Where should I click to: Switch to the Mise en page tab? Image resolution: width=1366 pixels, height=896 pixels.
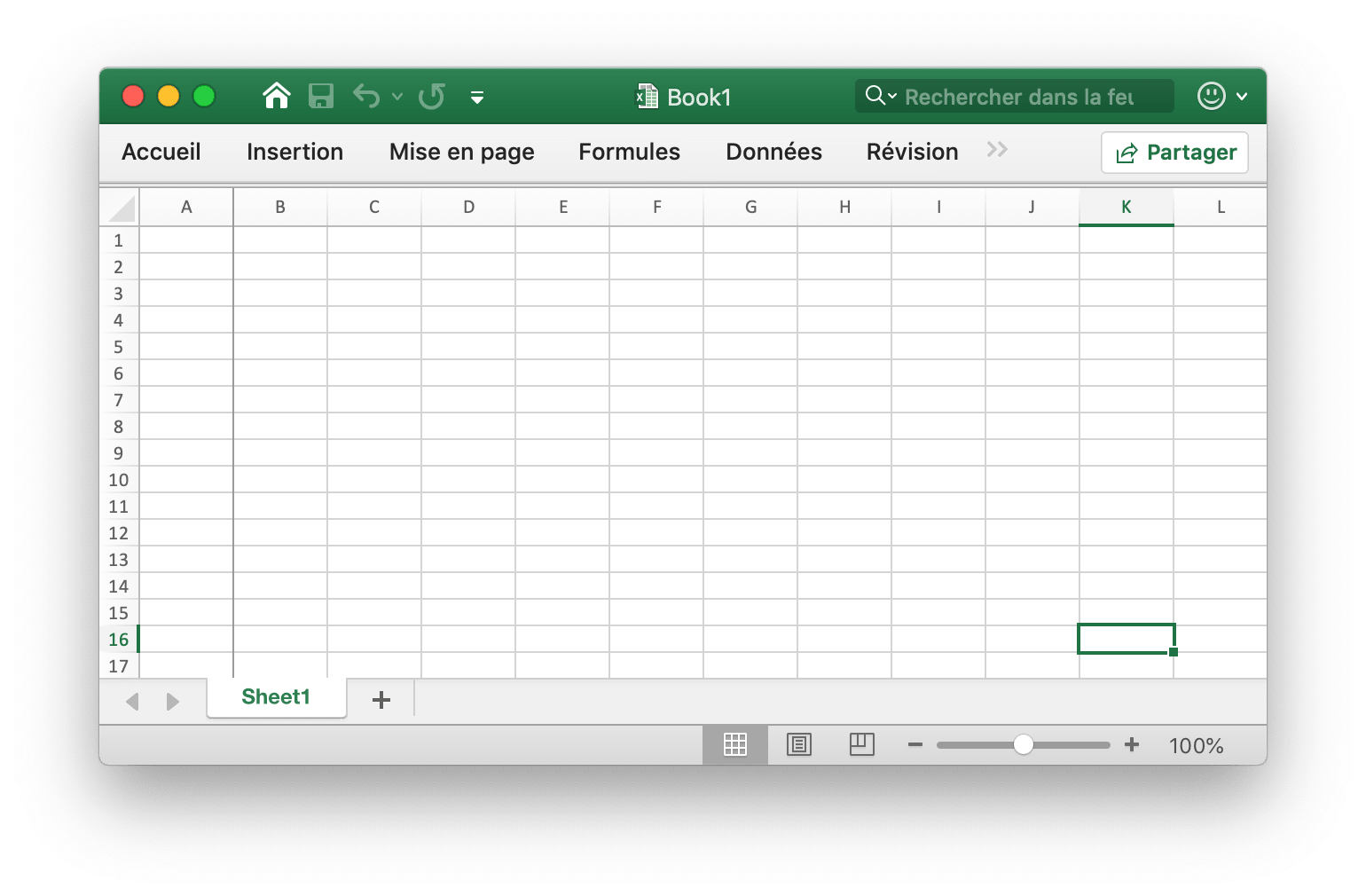(461, 152)
